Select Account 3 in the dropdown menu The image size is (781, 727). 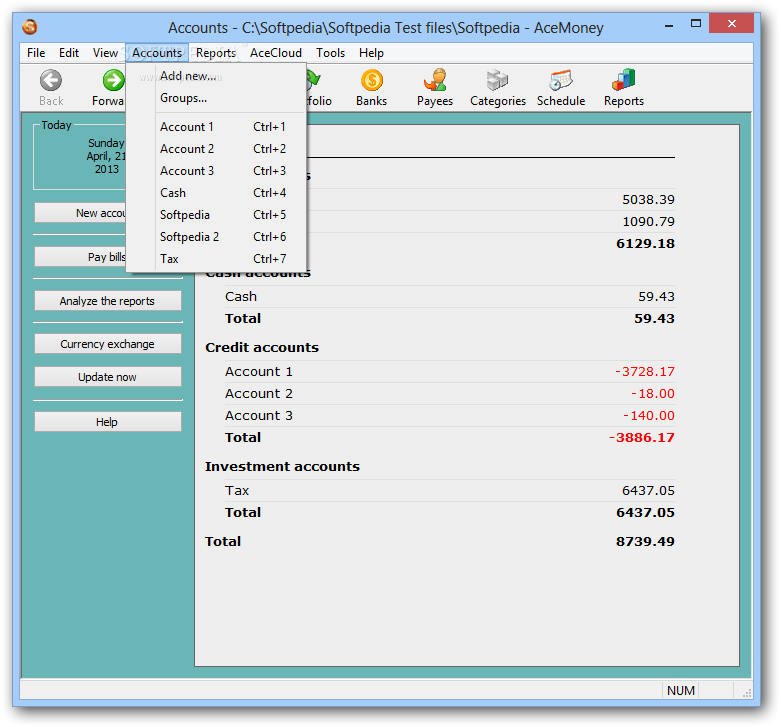point(216,171)
